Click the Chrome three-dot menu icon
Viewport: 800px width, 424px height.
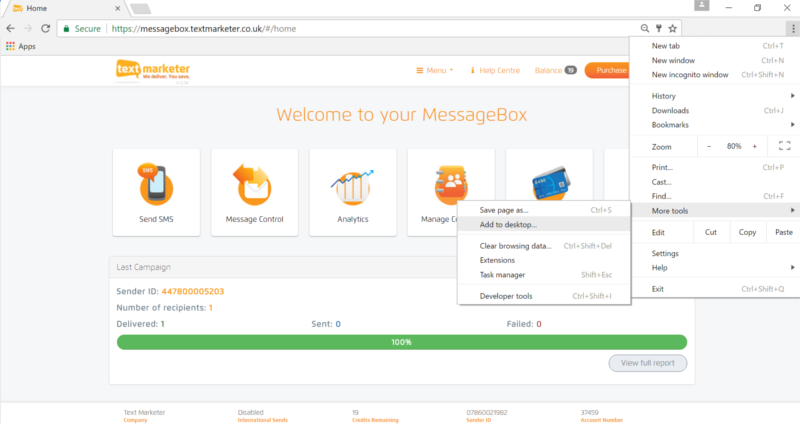792,29
